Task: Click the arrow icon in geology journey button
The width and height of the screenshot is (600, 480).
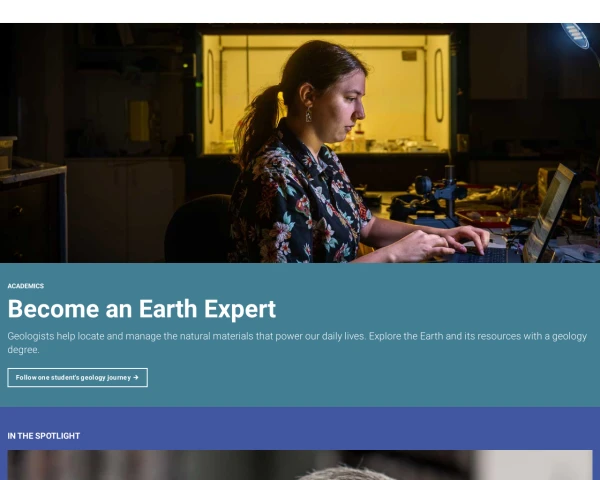Action: pyautogui.click(x=135, y=377)
